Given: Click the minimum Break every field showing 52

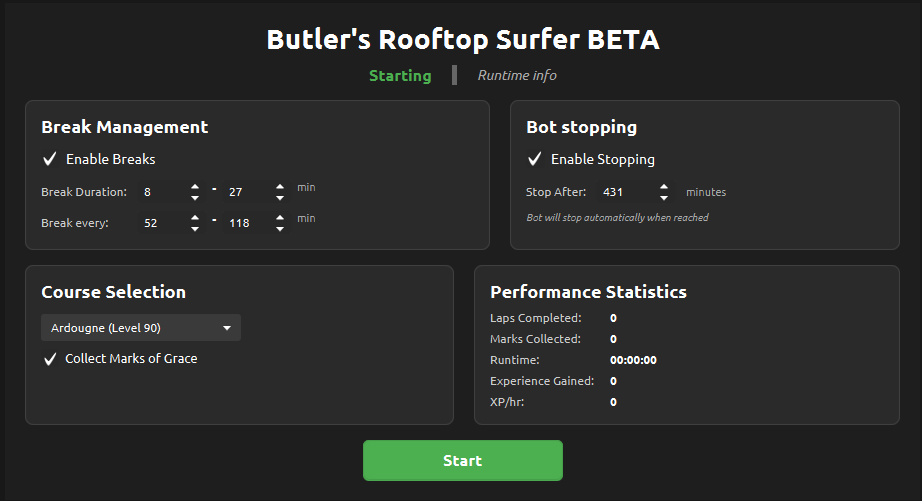Looking at the screenshot, I should pos(162,223).
